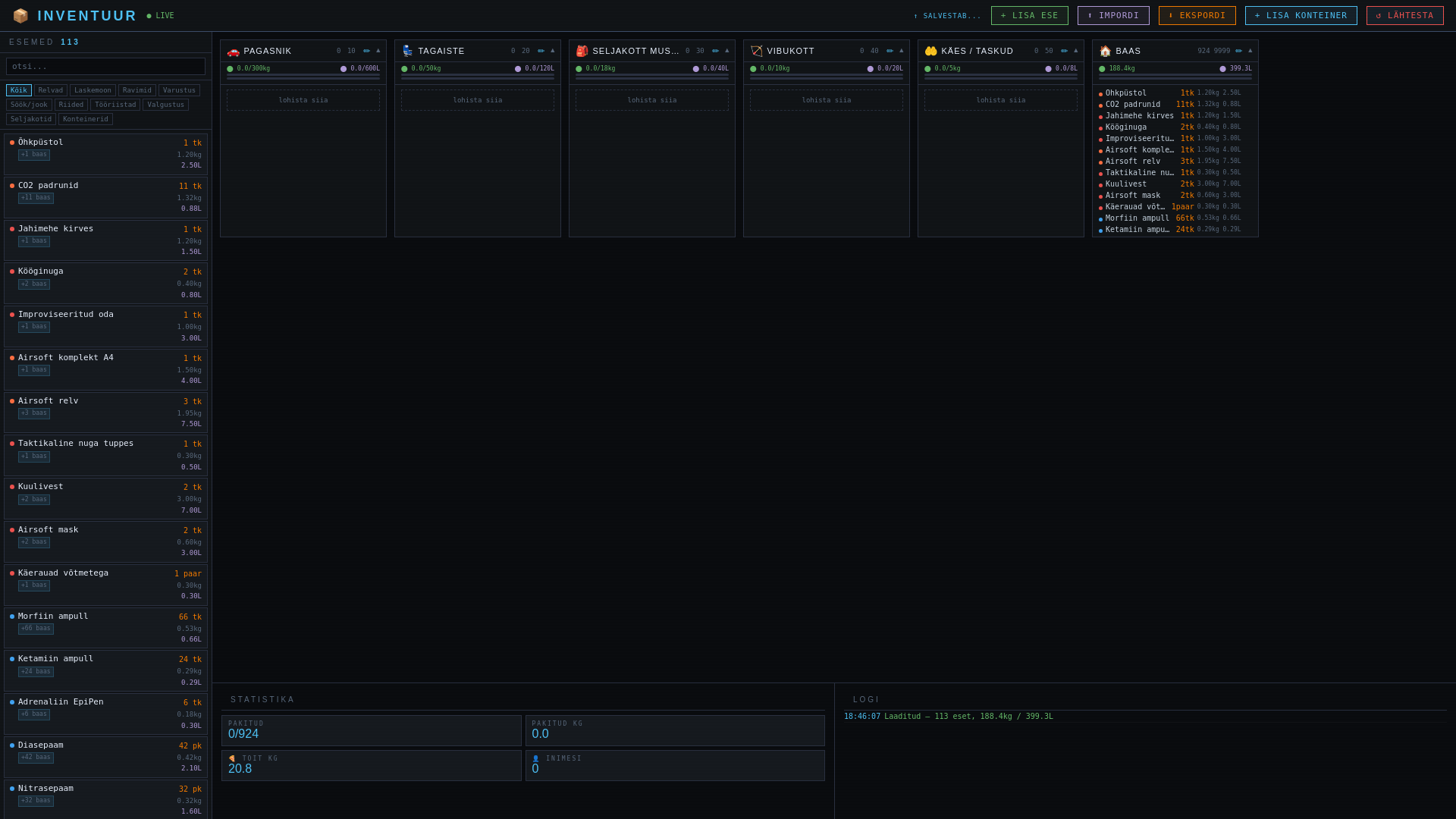The width and height of the screenshot is (1456, 819).
Task: Click the house icon on Baas container
Action: [x=1105, y=51]
